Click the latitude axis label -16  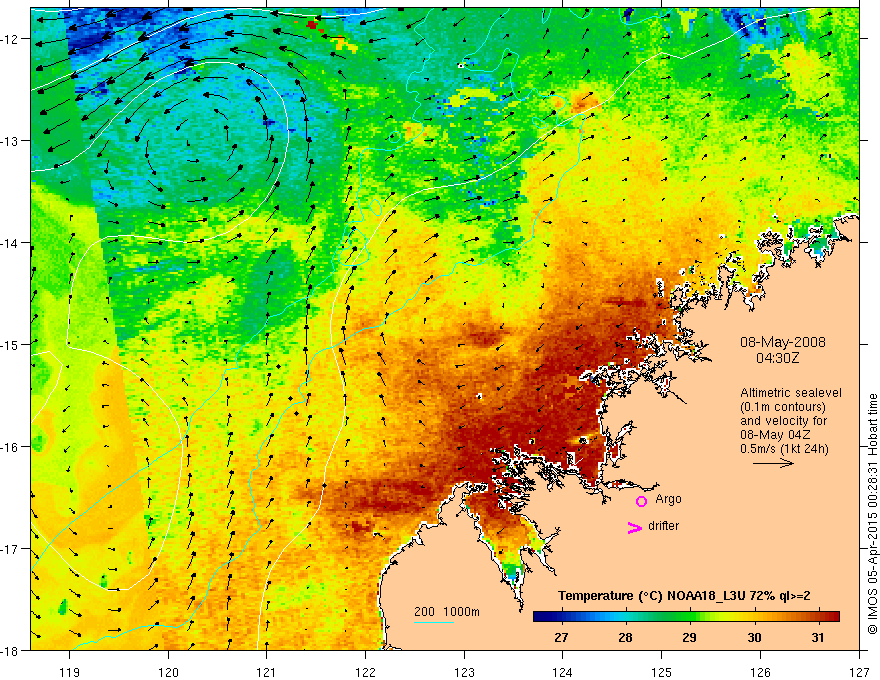tap(11, 447)
